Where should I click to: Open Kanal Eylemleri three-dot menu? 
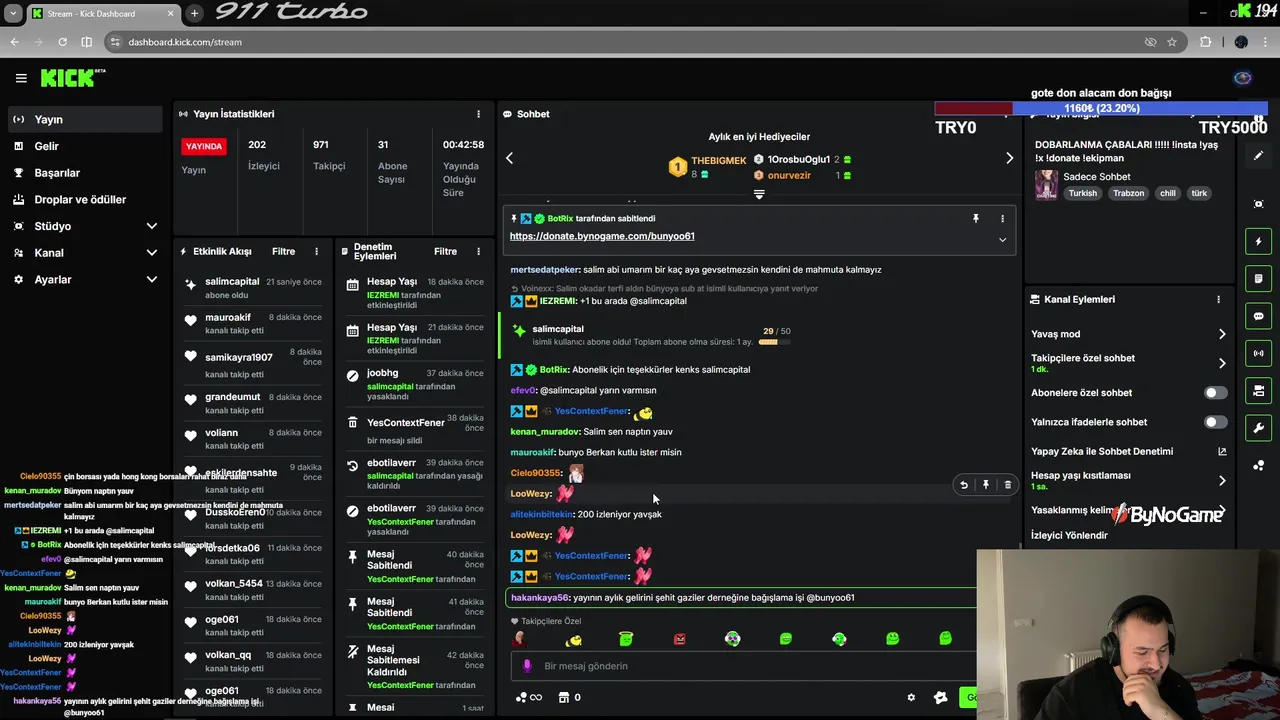coord(1218,300)
